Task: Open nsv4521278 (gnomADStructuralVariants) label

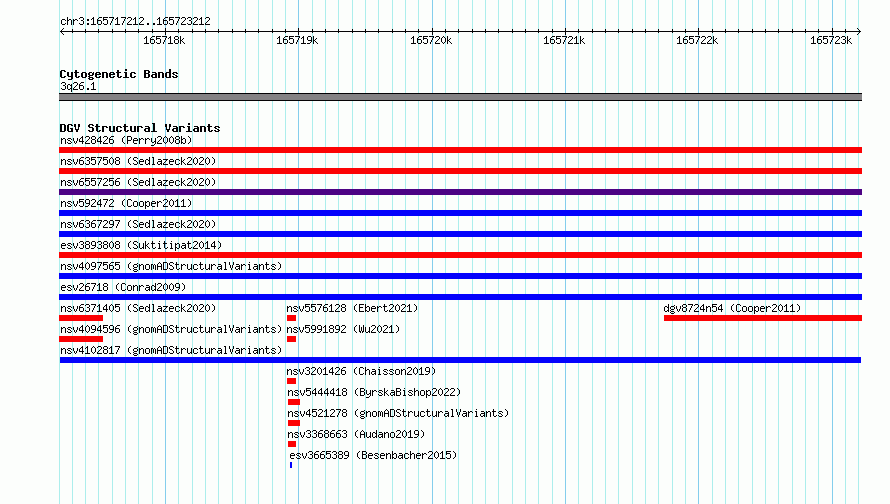Action: click(x=398, y=413)
